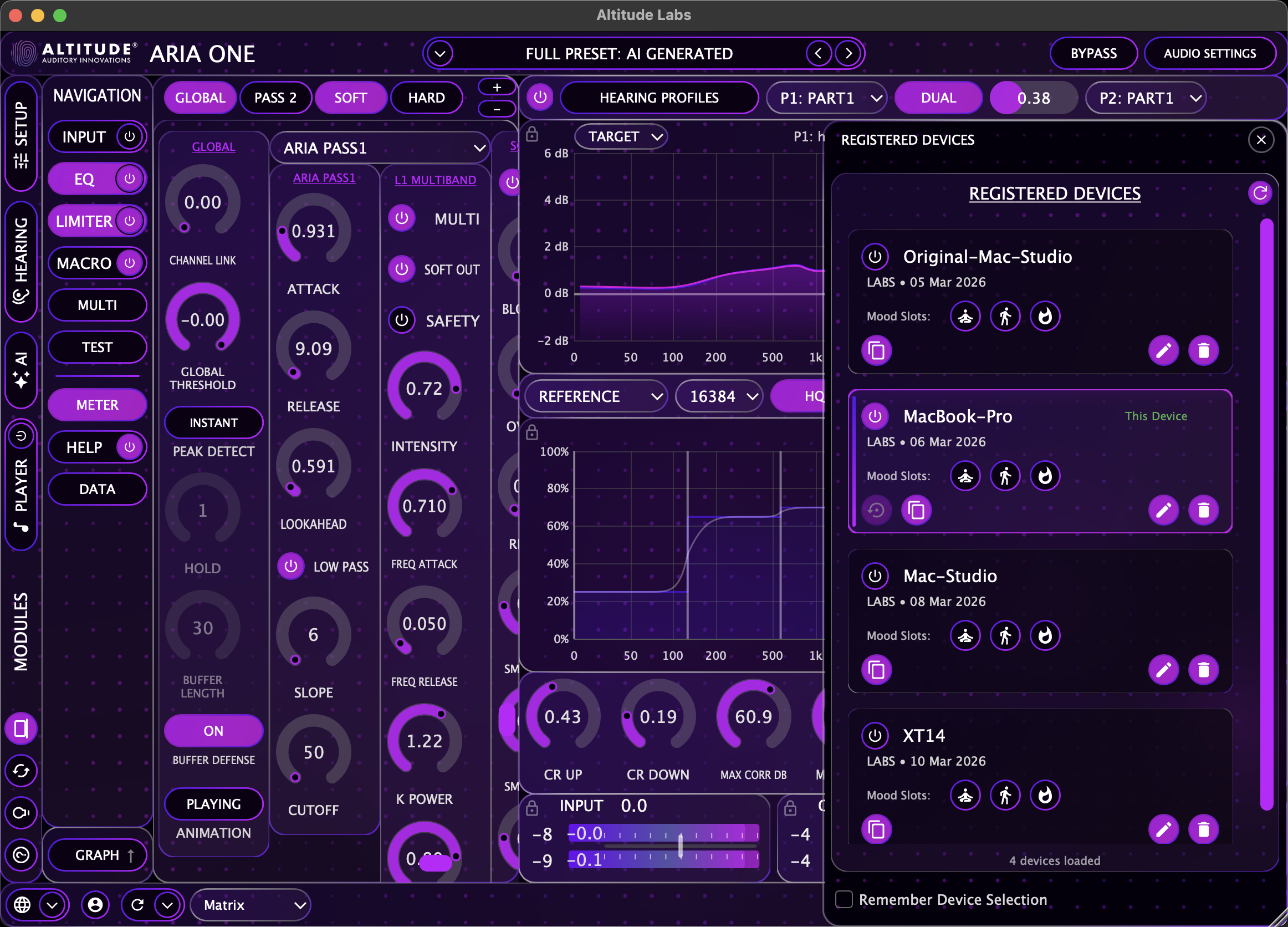Enable Remember Device Selection
This screenshot has width=1288, height=927.
[x=844, y=899]
